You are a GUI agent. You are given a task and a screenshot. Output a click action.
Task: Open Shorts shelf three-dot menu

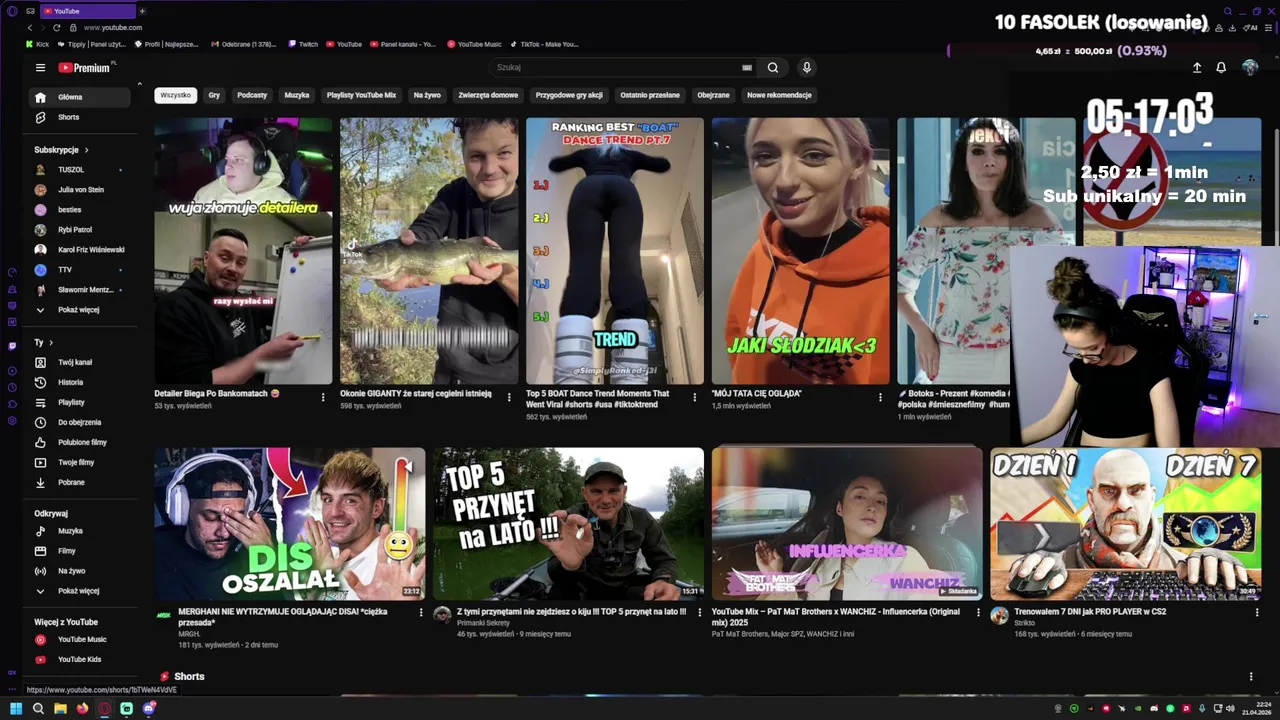tap(1251, 677)
